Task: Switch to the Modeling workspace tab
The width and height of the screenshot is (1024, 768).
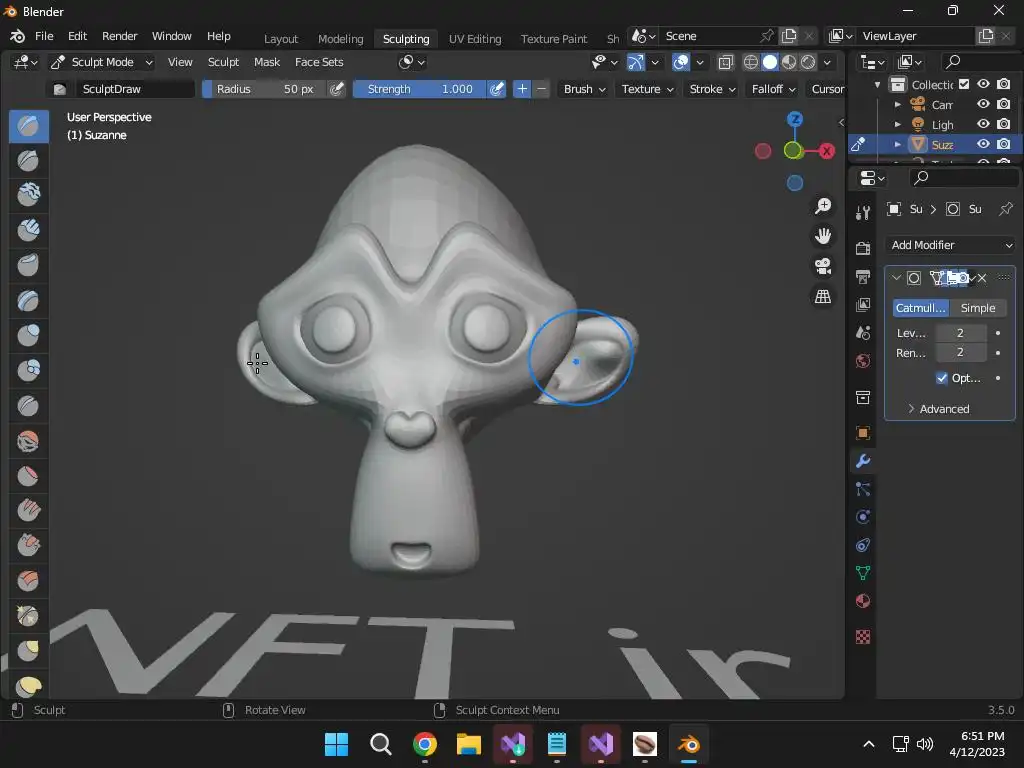Action: click(340, 39)
